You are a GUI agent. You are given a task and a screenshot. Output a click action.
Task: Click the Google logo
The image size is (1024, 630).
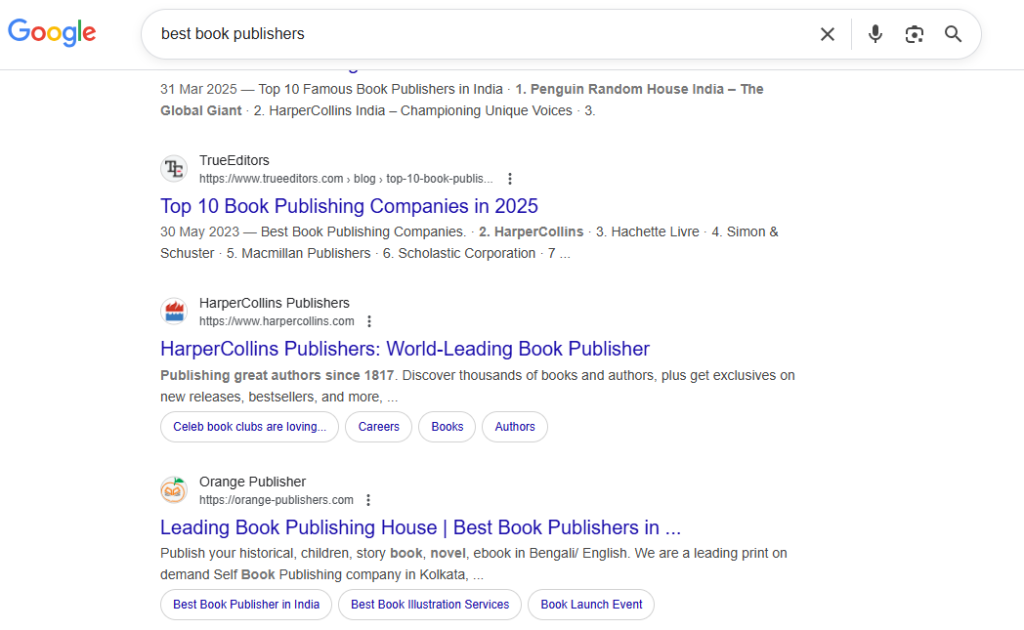[x=52, y=33]
